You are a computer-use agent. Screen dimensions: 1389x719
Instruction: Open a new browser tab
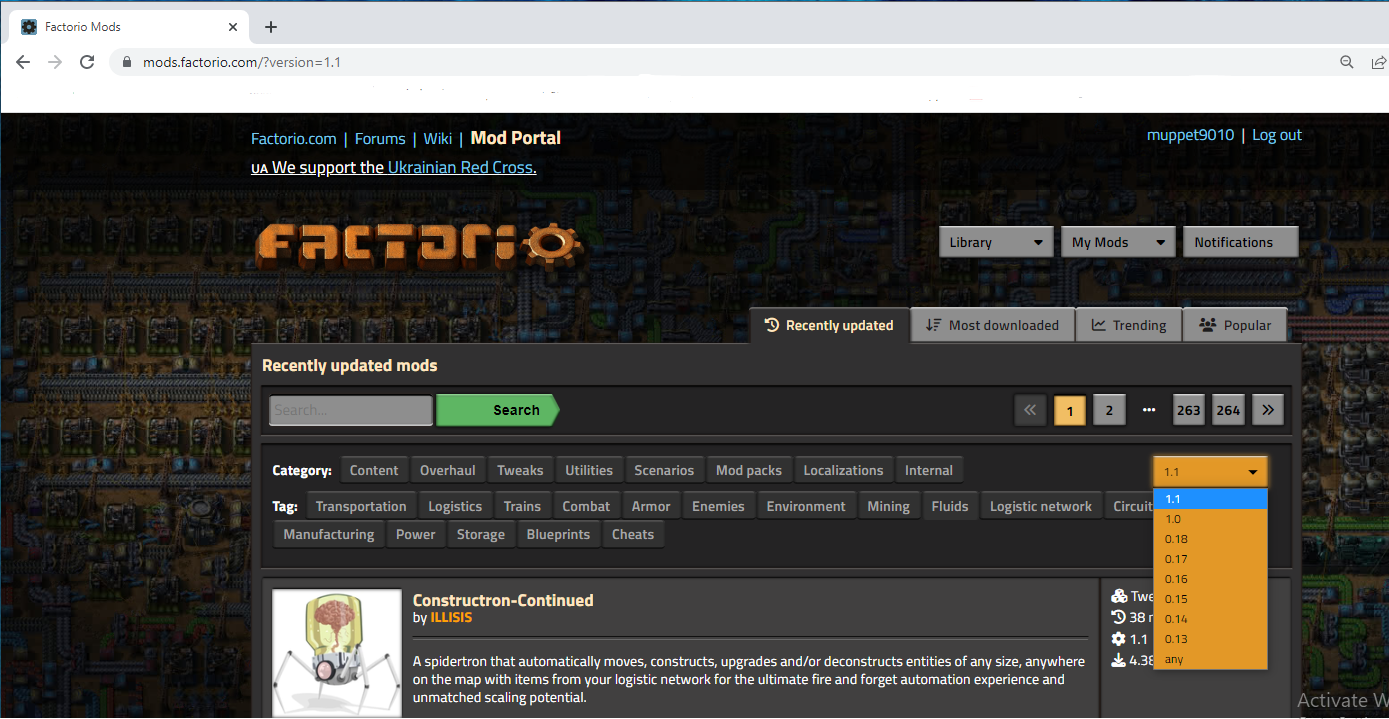click(271, 27)
